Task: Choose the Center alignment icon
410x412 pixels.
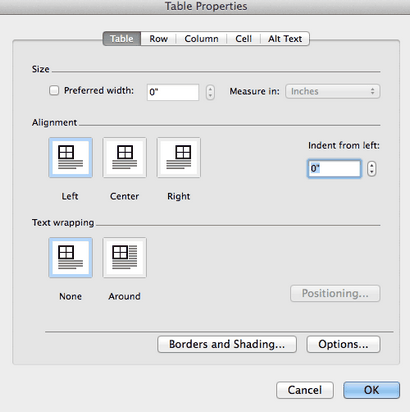Action: pos(125,158)
